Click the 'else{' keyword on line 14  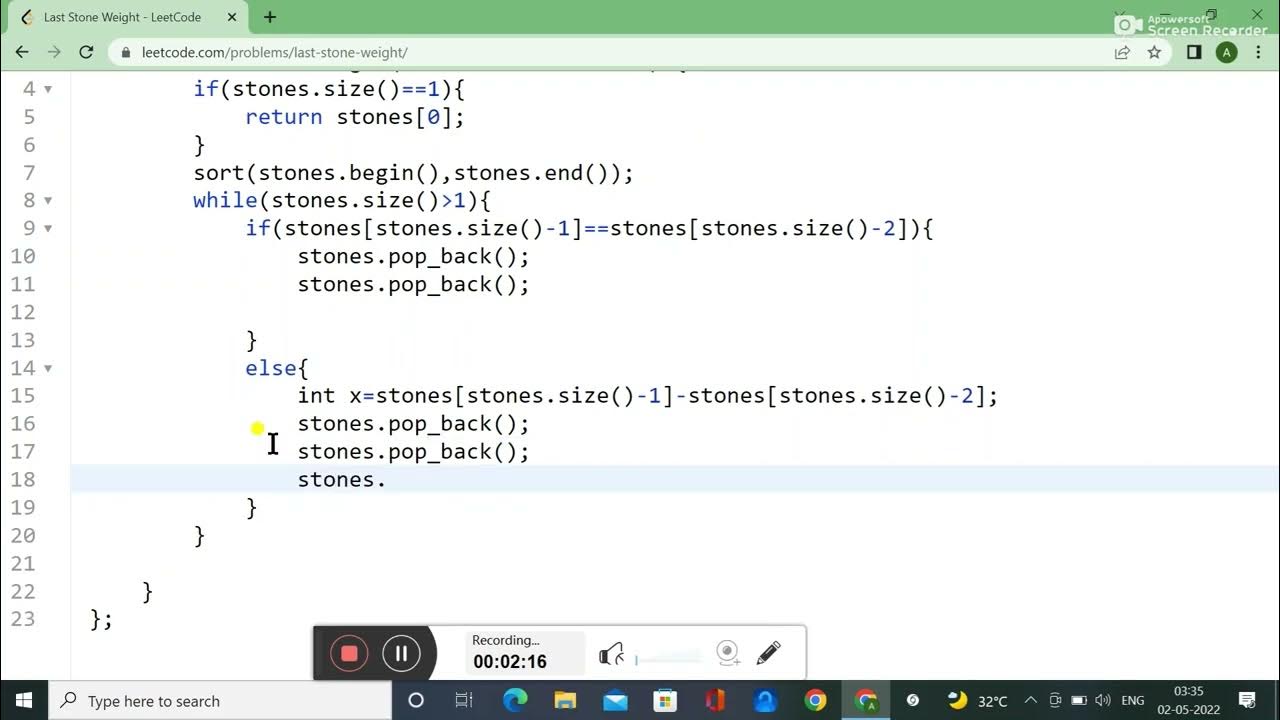click(x=277, y=368)
